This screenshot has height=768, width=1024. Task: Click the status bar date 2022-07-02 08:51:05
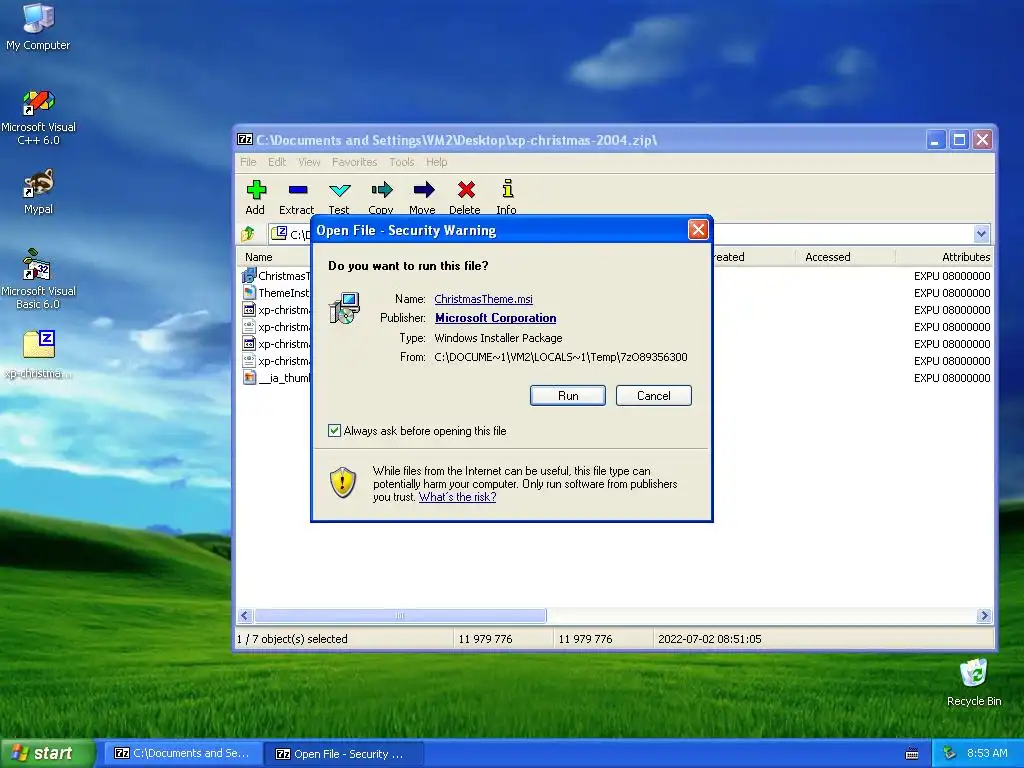click(709, 639)
